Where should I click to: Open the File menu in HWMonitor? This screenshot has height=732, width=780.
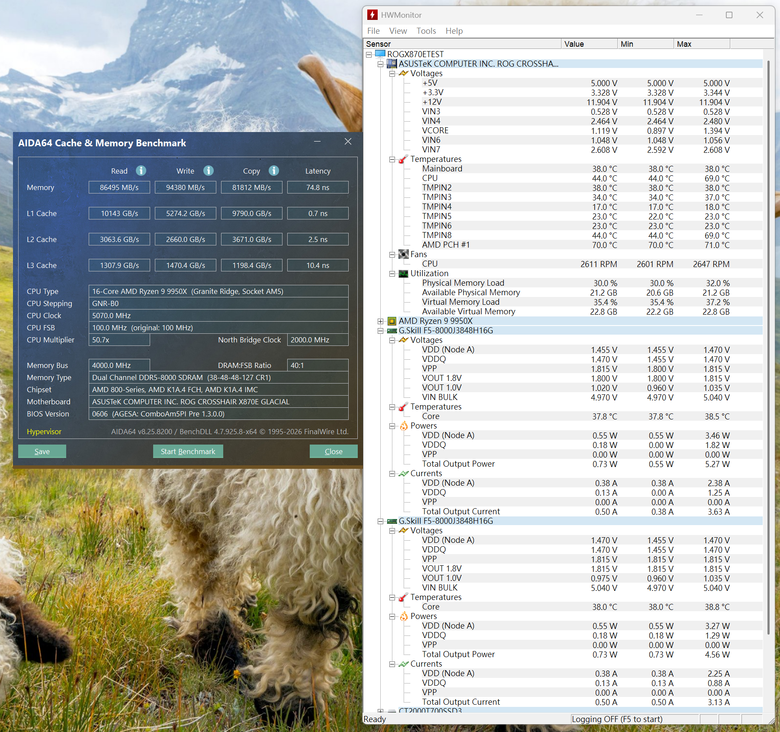[373, 31]
